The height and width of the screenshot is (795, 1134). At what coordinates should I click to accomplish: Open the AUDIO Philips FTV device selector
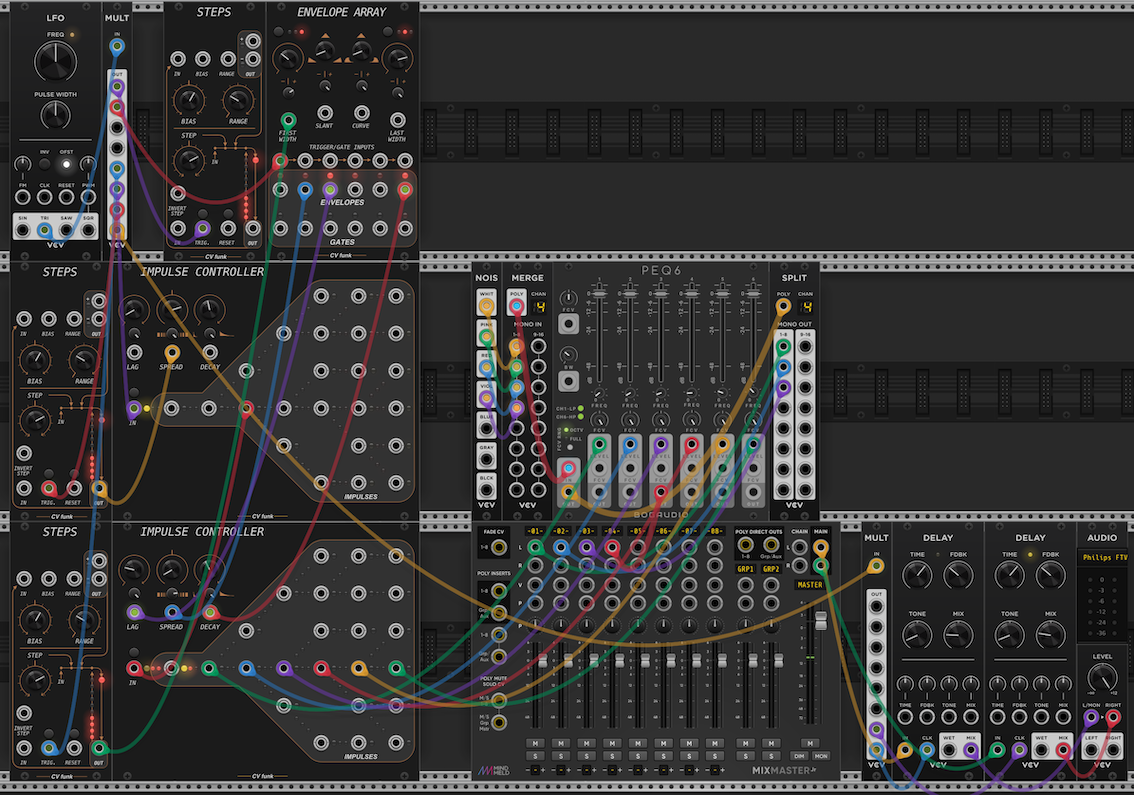(x=1104, y=558)
